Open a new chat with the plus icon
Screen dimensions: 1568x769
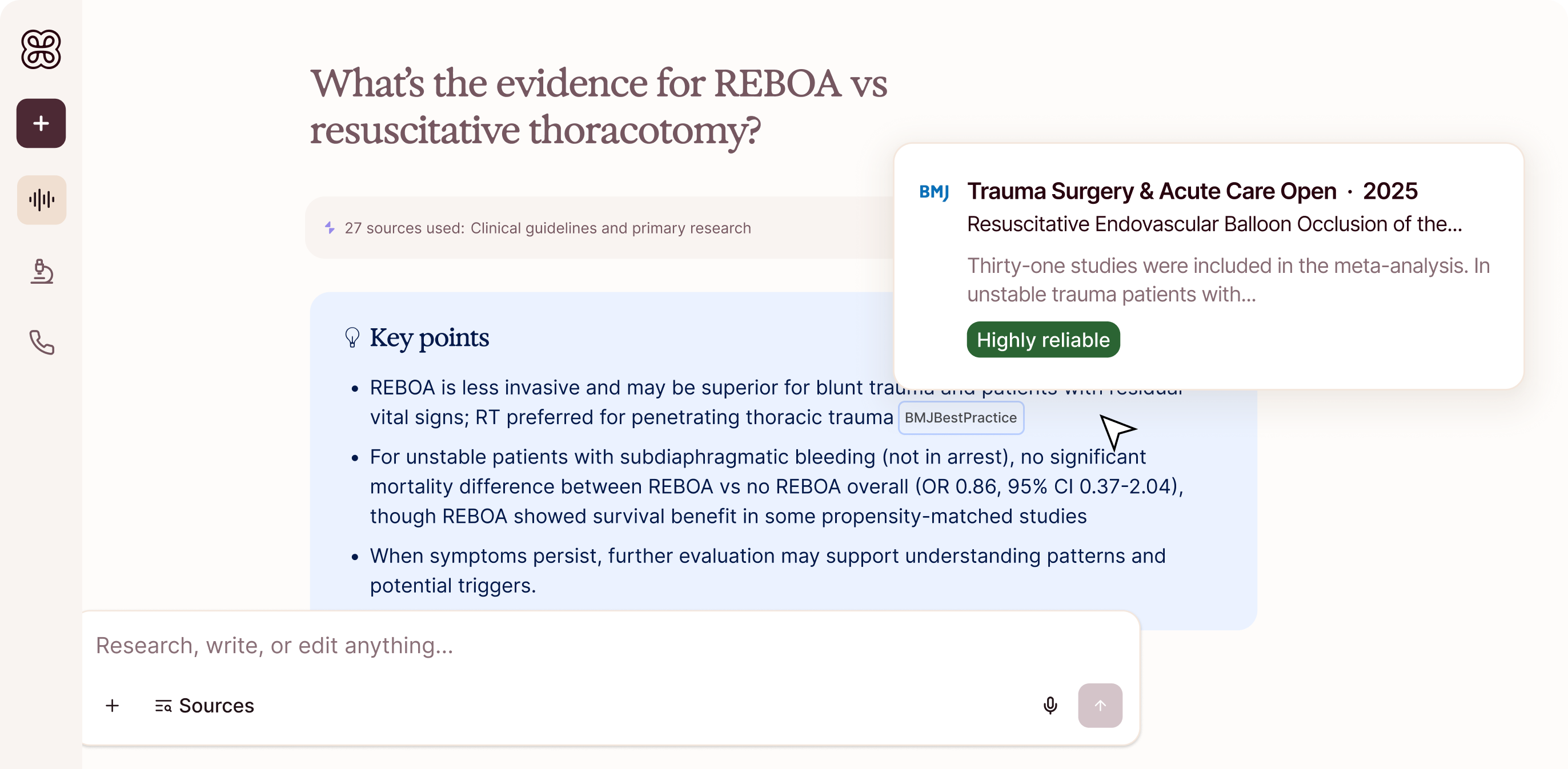[x=41, y=123]
